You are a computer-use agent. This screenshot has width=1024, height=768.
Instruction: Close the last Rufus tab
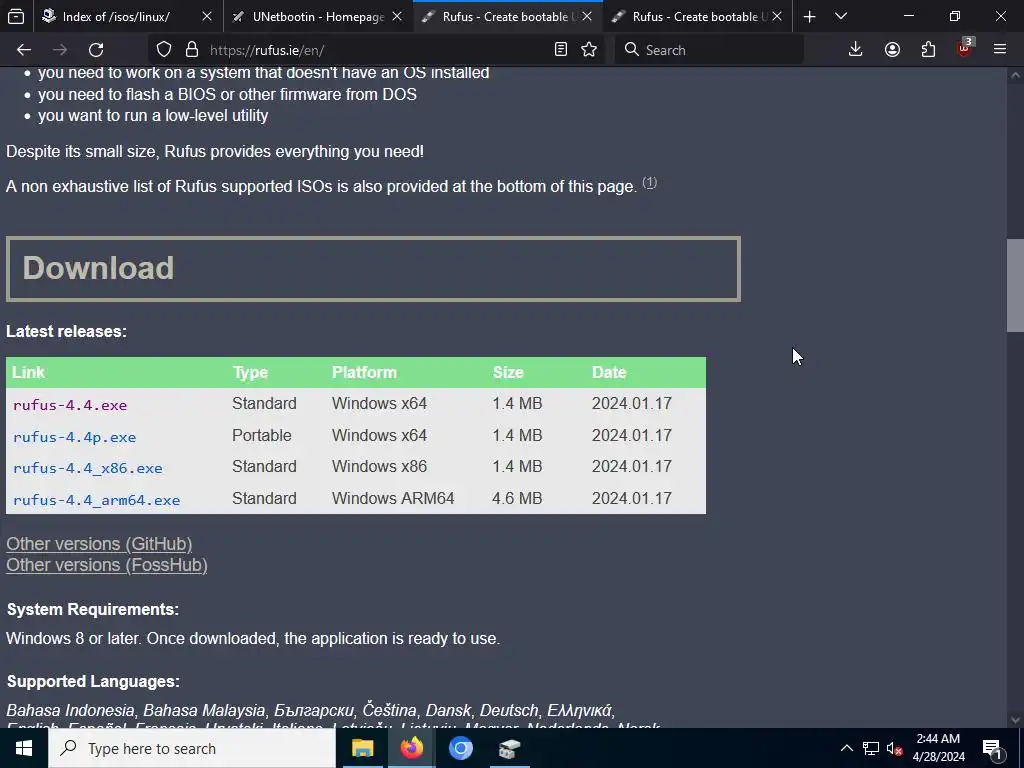click(x=777, y=16)
